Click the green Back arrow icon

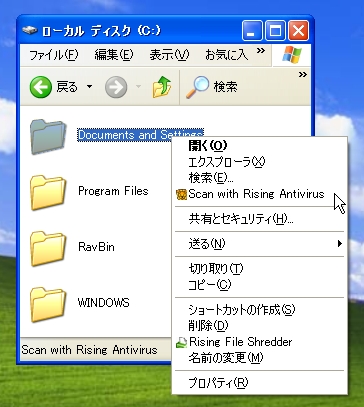(40, 87)
